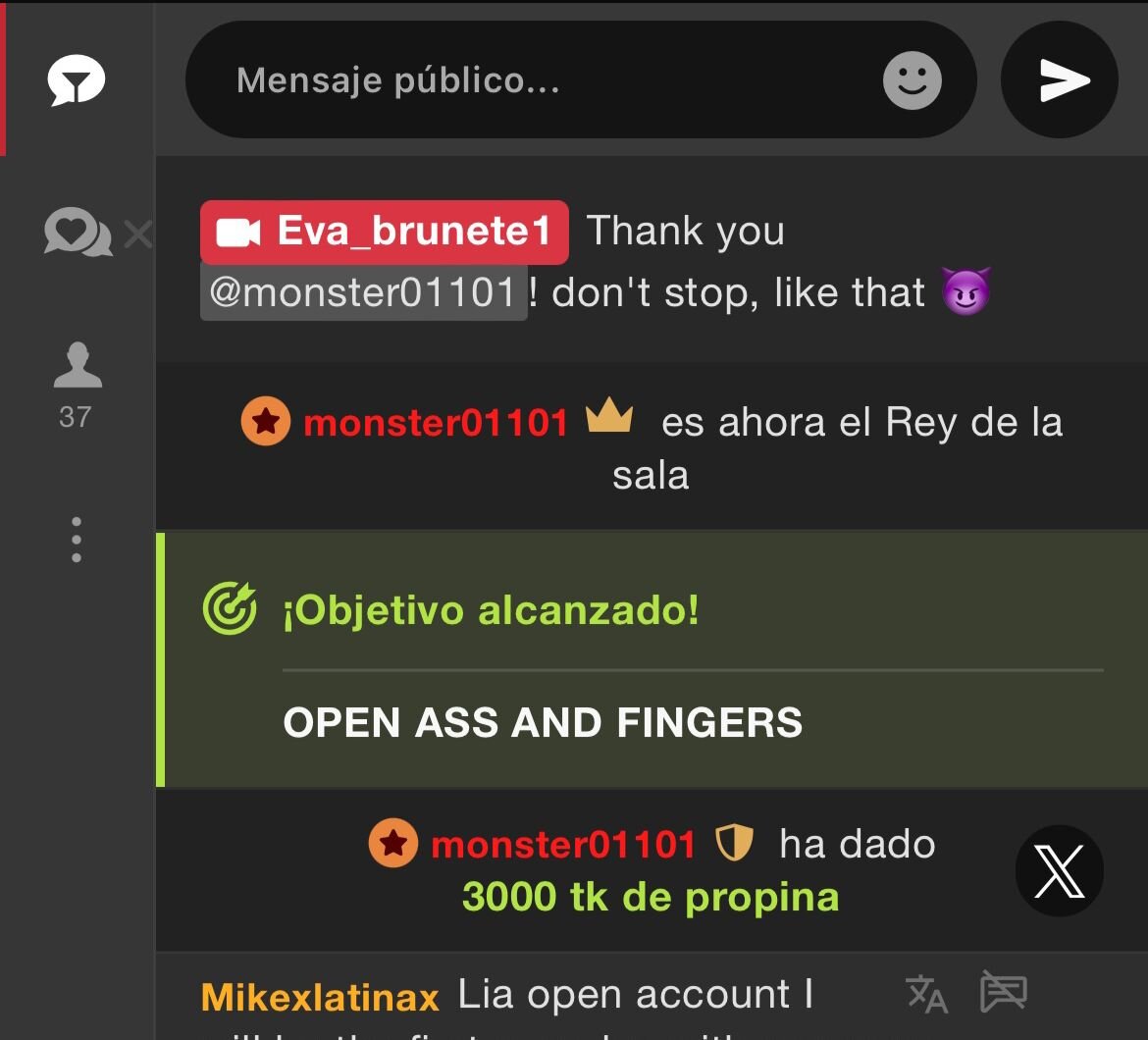Screen dimensions: 1148x1040
Task: Open the public chat tab icon
Action: pos(77,79)
